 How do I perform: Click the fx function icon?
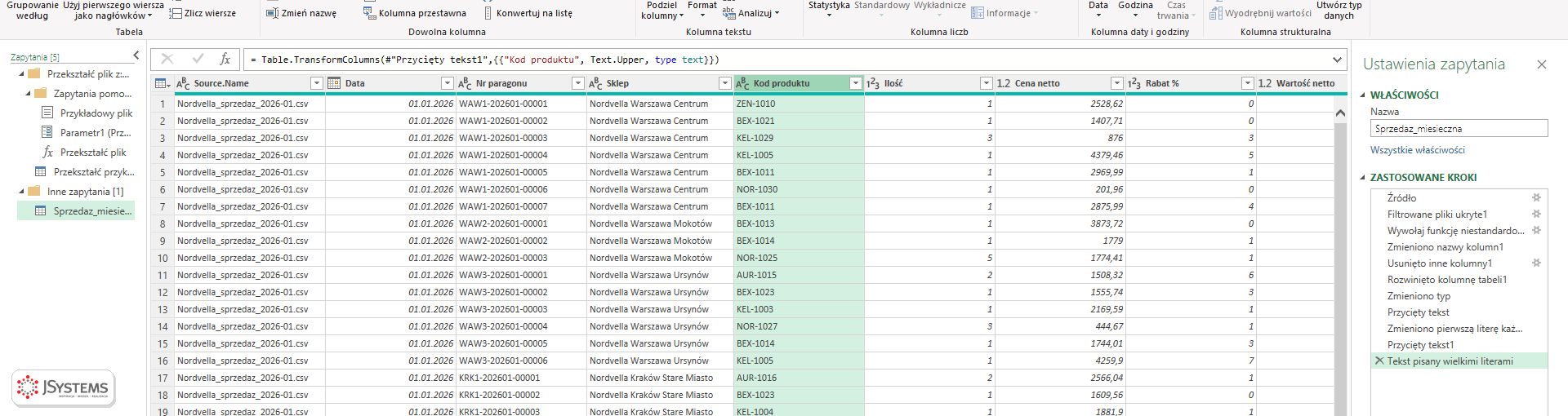[x=225, y=59]
